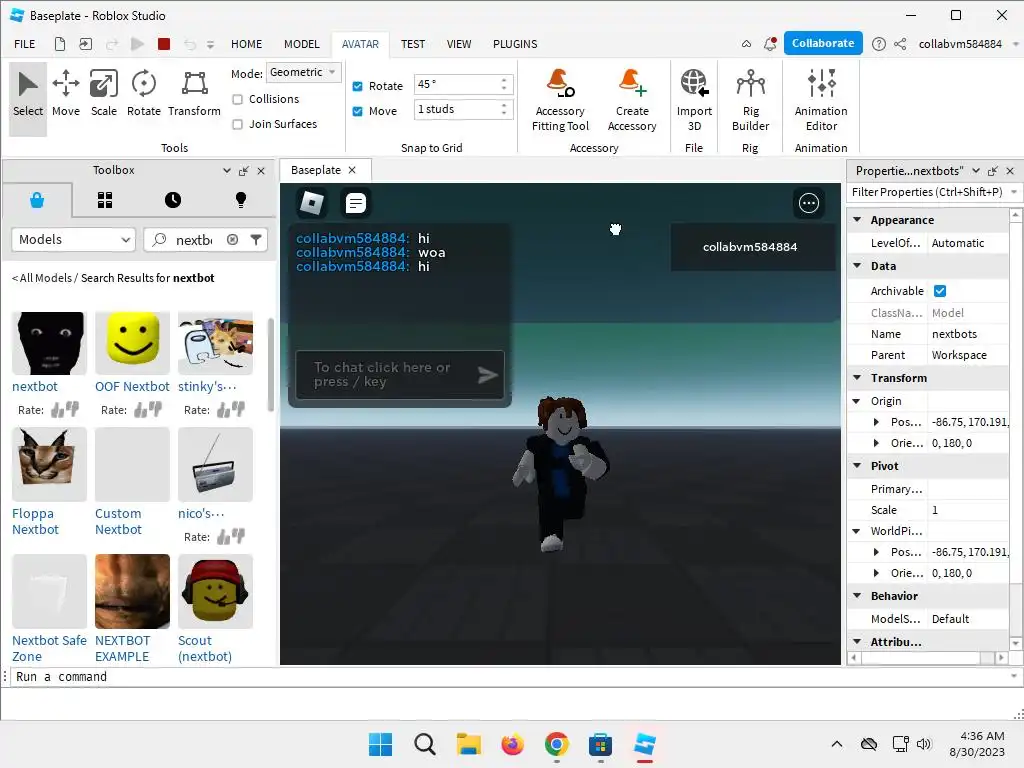Screen dimensions: 1024x768
Task: Collapse the Behavior section
Action: pos(857,596)
